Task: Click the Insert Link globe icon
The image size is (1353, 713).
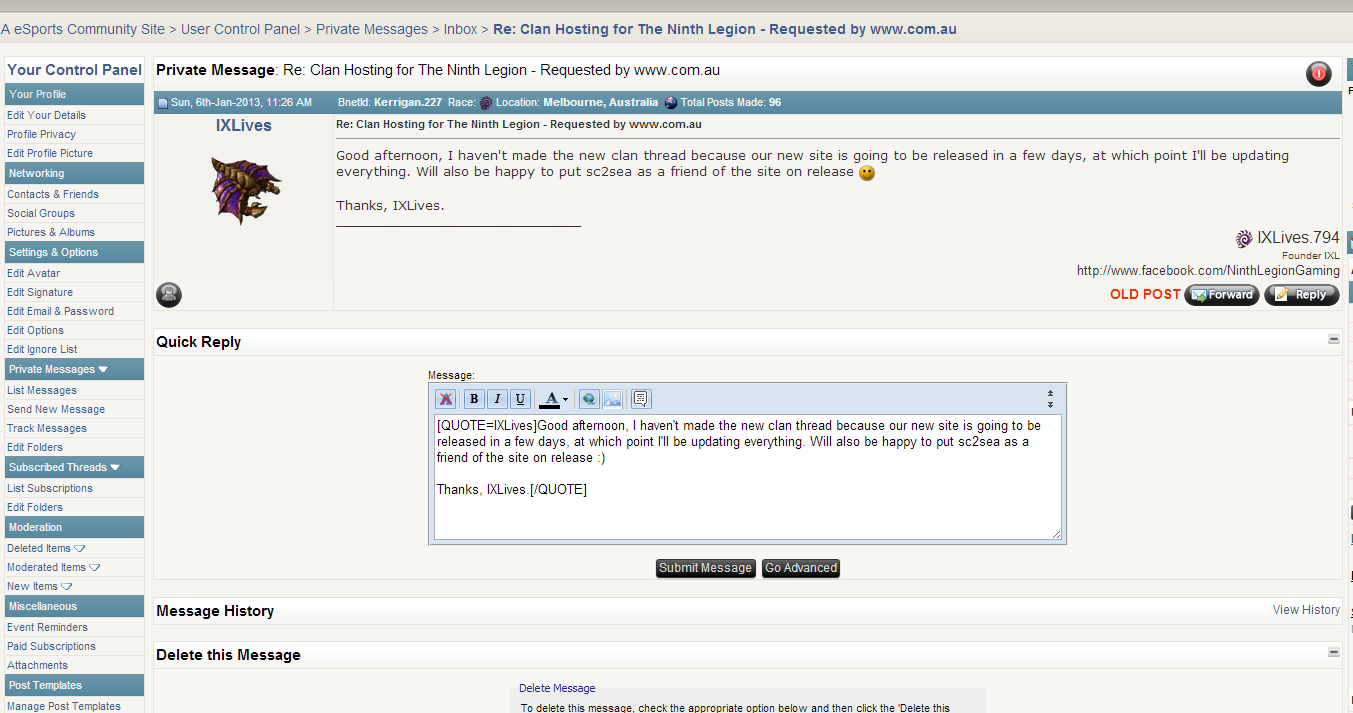Action: 589,399
